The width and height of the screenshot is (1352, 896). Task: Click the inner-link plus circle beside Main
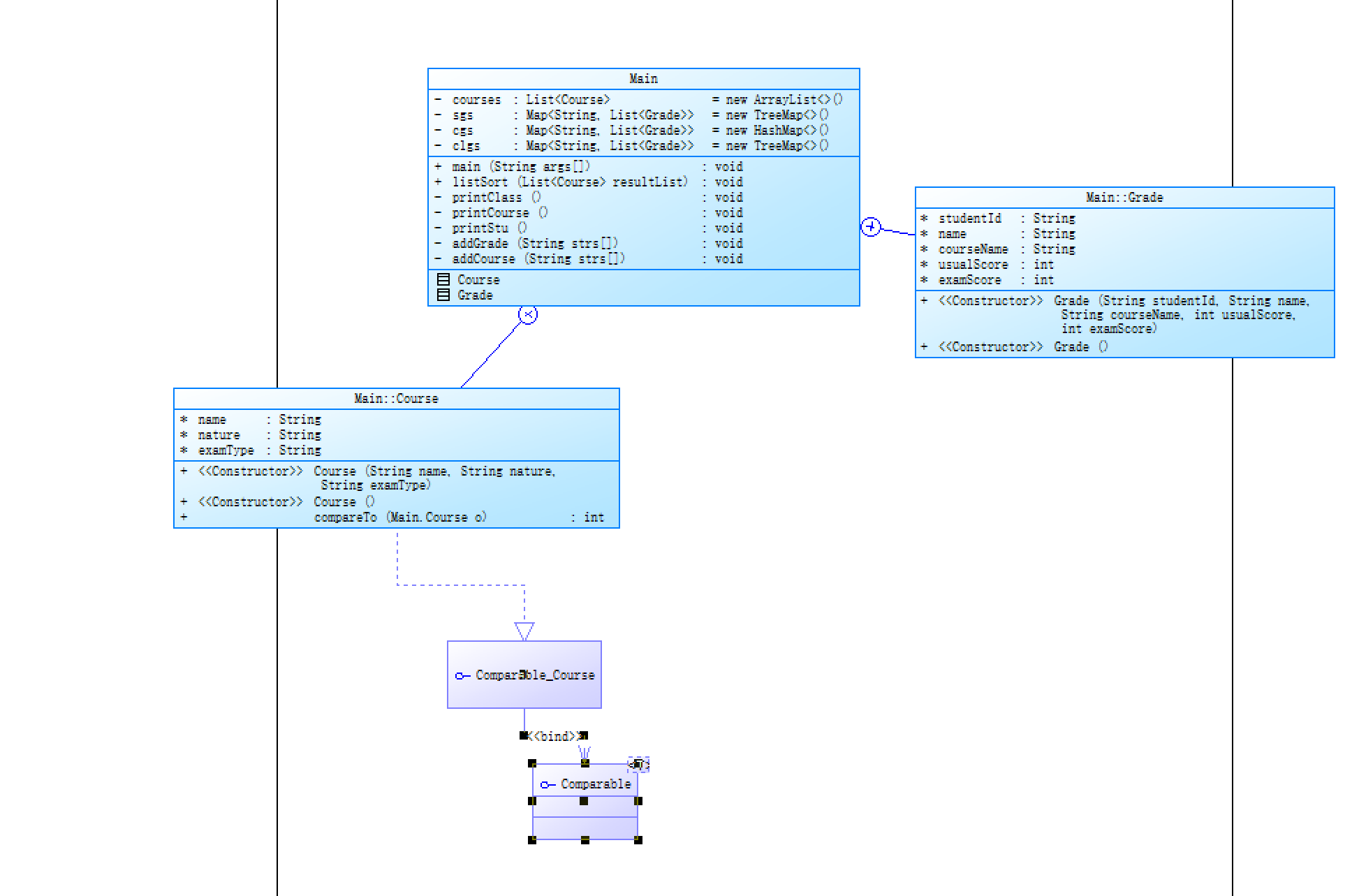click(x=870, y=227)
